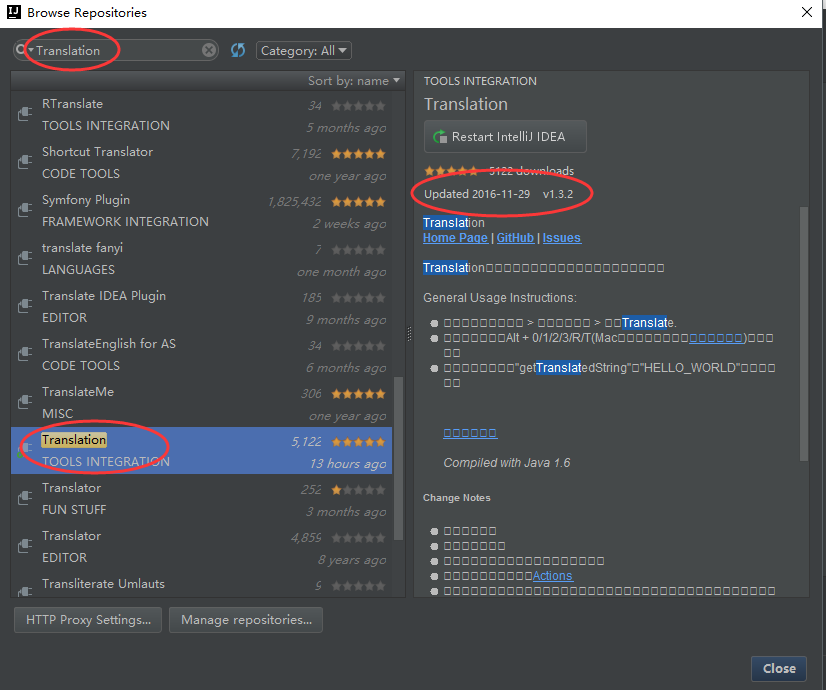Viewport: 826px width, 690px height.
Task: Open search history arrow beside magnifier
Action: tap(31, 50)
